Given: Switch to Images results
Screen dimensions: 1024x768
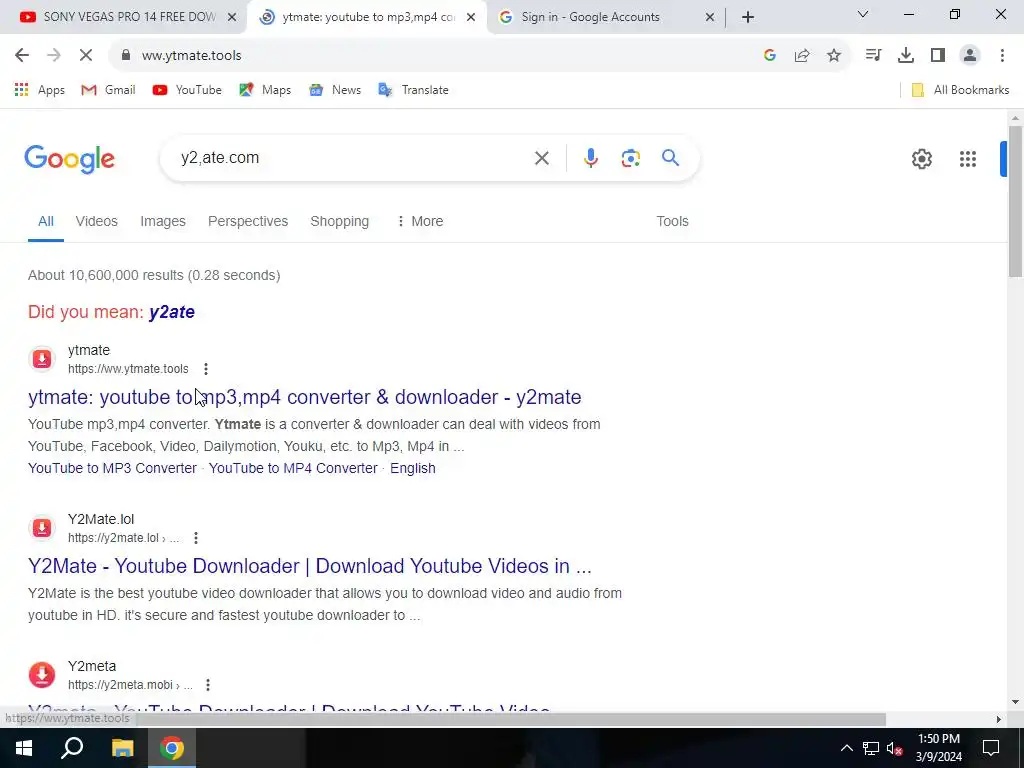Looking at the screenshot, I should coord(163,221).
